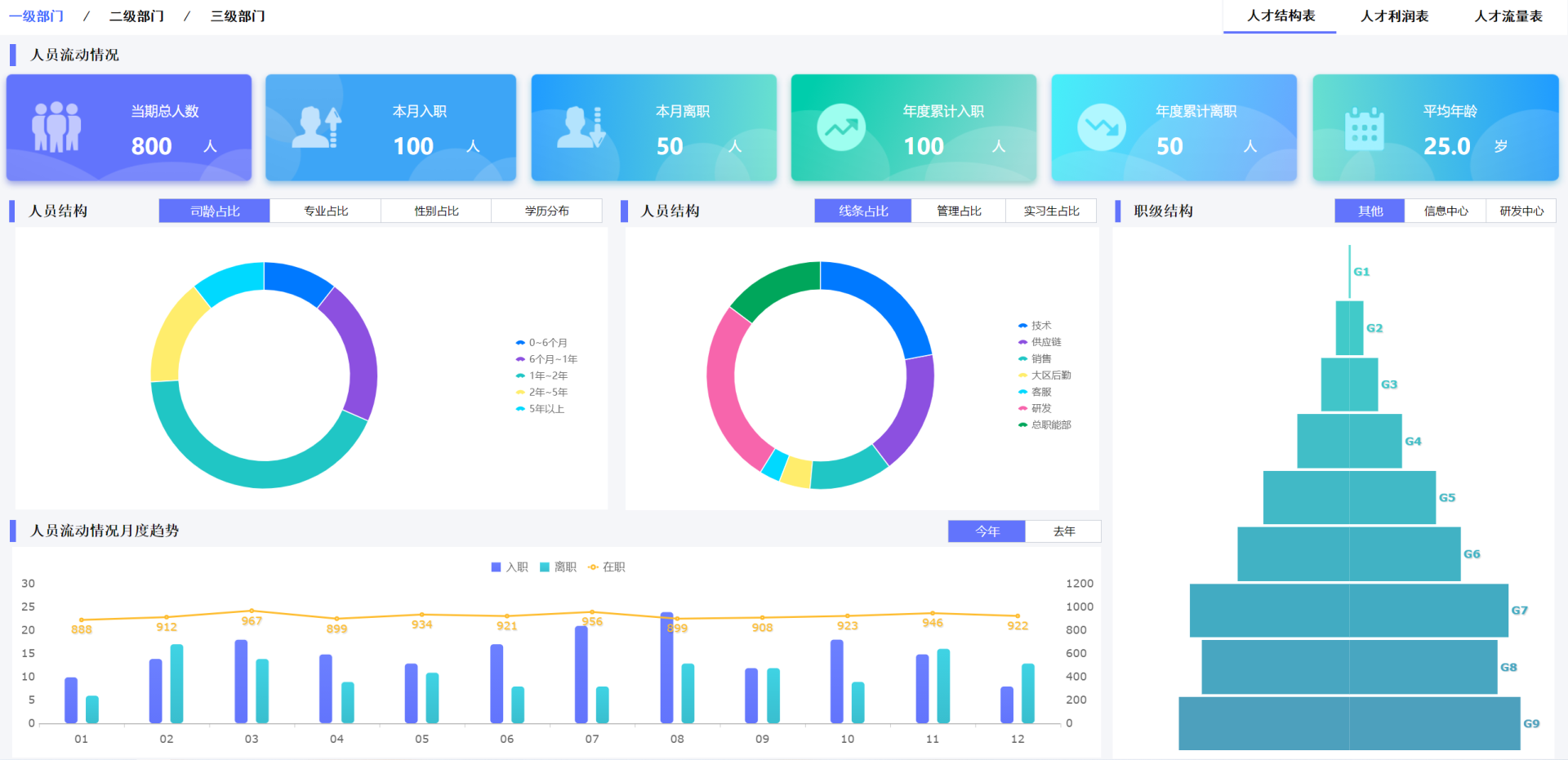Switch to the 人才流量表 tab

[x=1508, y=16]
